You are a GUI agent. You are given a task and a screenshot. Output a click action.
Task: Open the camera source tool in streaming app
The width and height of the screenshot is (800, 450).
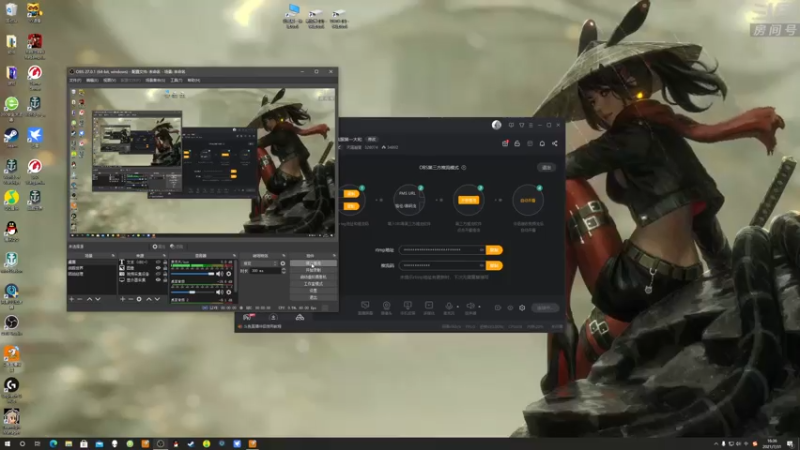coord(386,307)
